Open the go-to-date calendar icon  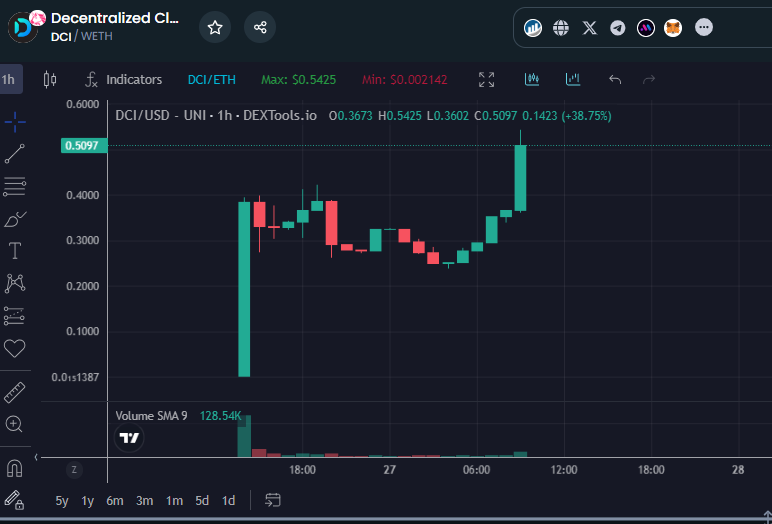tap(273, 500)
